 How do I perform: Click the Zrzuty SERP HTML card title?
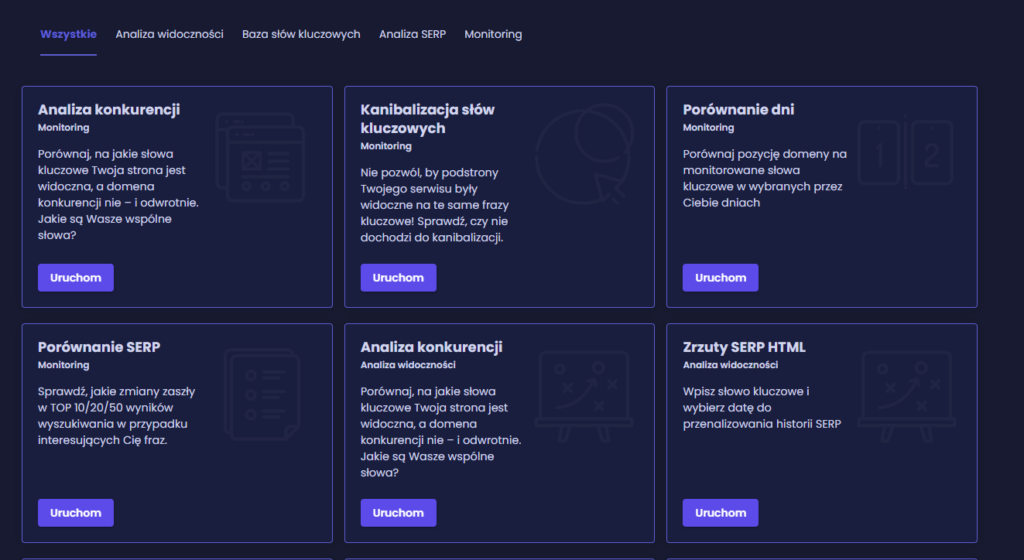pos(744,347)
